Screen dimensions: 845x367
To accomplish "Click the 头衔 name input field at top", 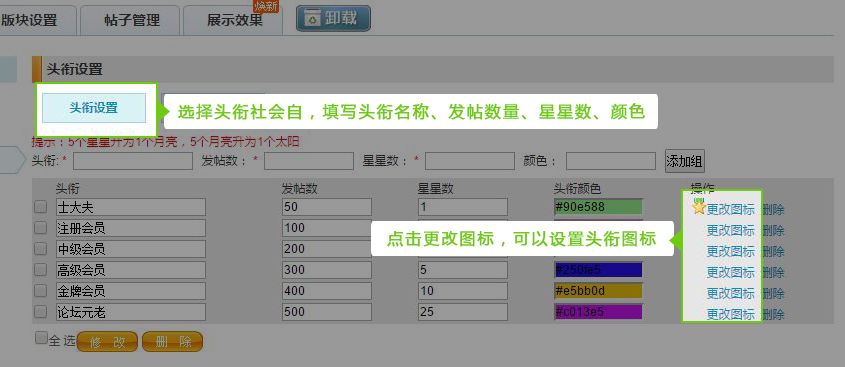I will click(133, 161).
